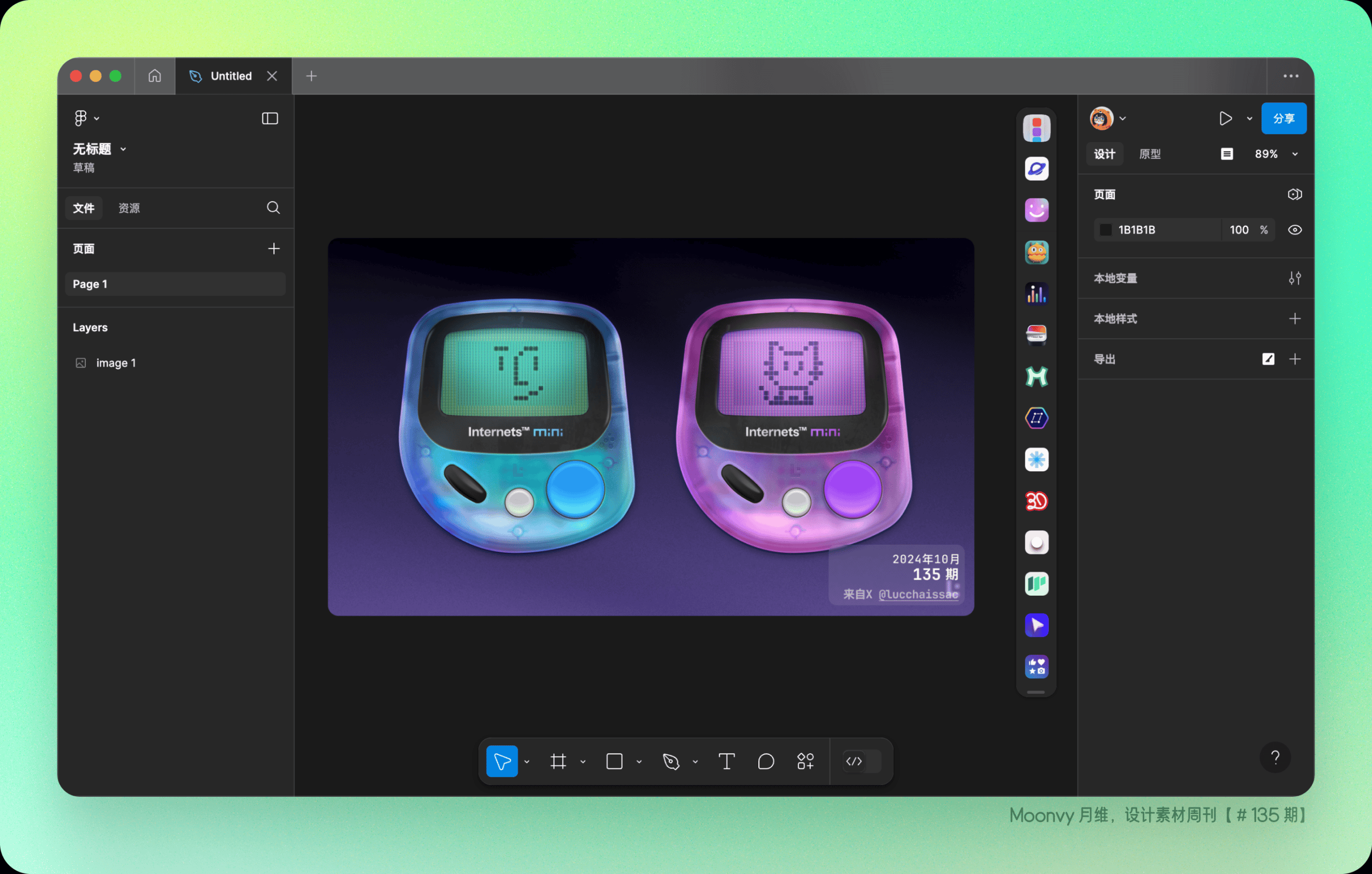This screenshot has width=1372, height=874.
Task: Edit the 100 percent opacity field
Action: (1248, 229)
